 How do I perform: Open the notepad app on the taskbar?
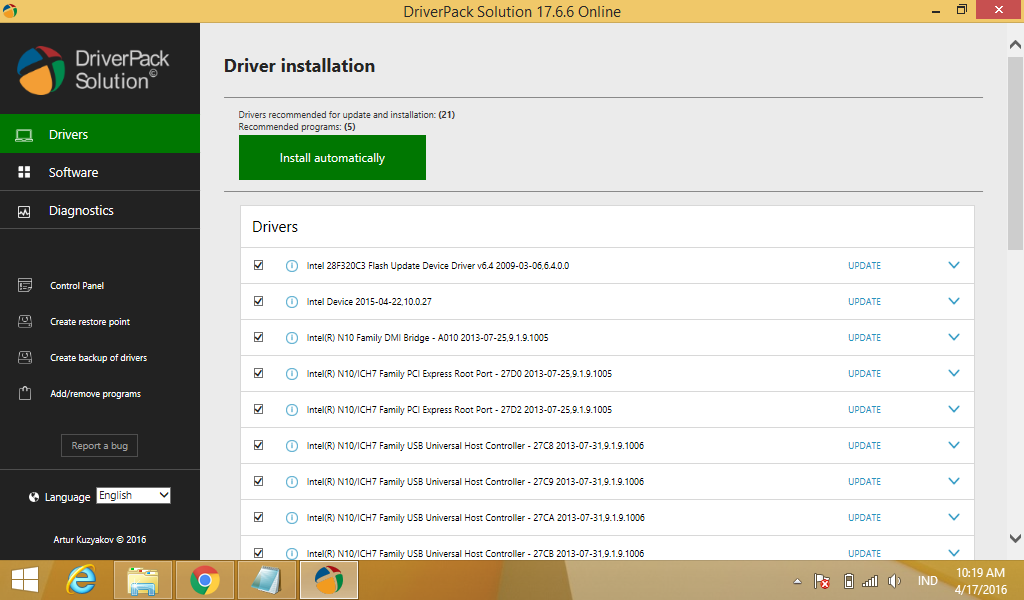click(x=266, y=580)
